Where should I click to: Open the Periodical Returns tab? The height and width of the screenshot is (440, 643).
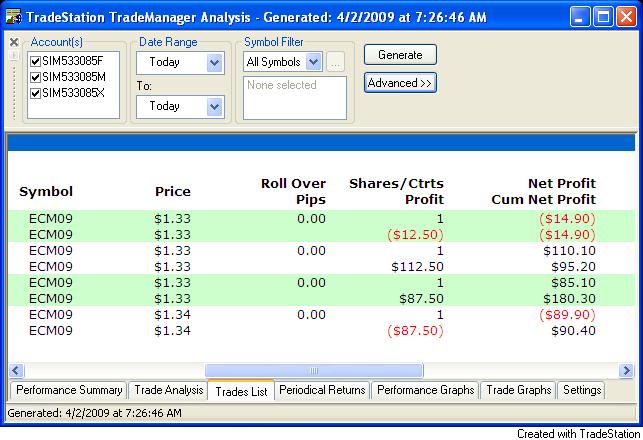coord(322,390)
